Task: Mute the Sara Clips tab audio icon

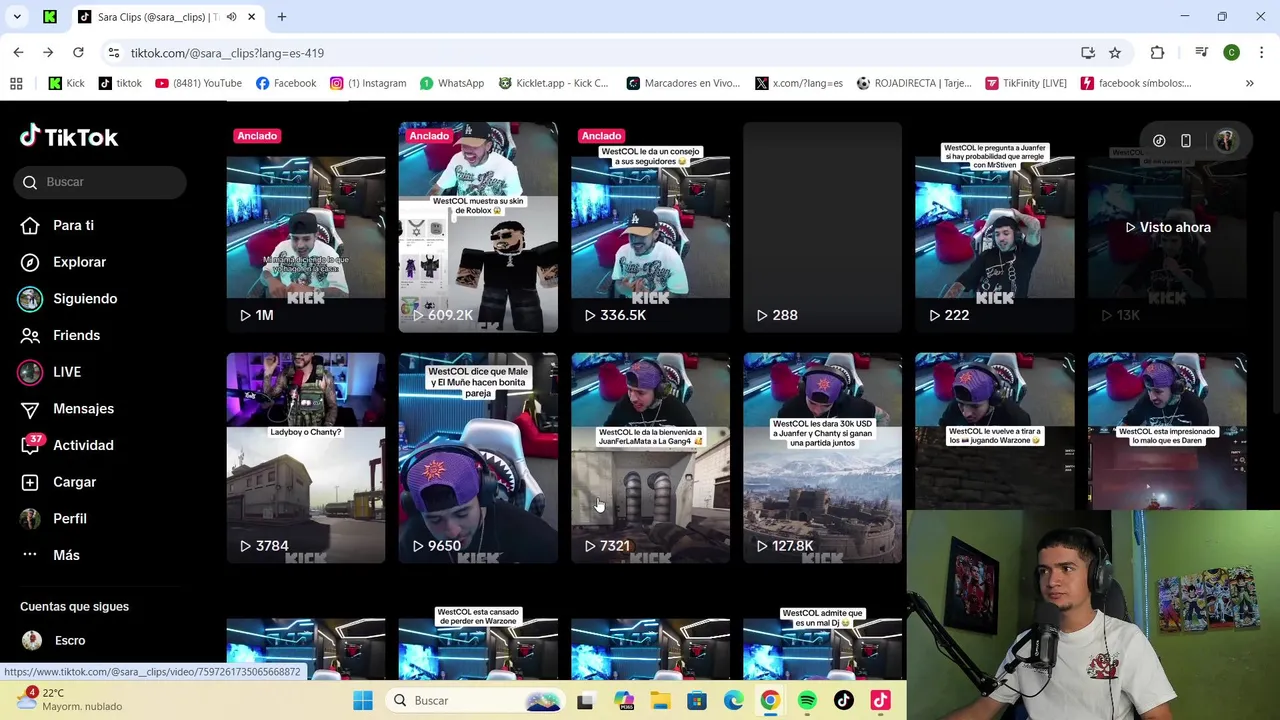Action: 231,17
